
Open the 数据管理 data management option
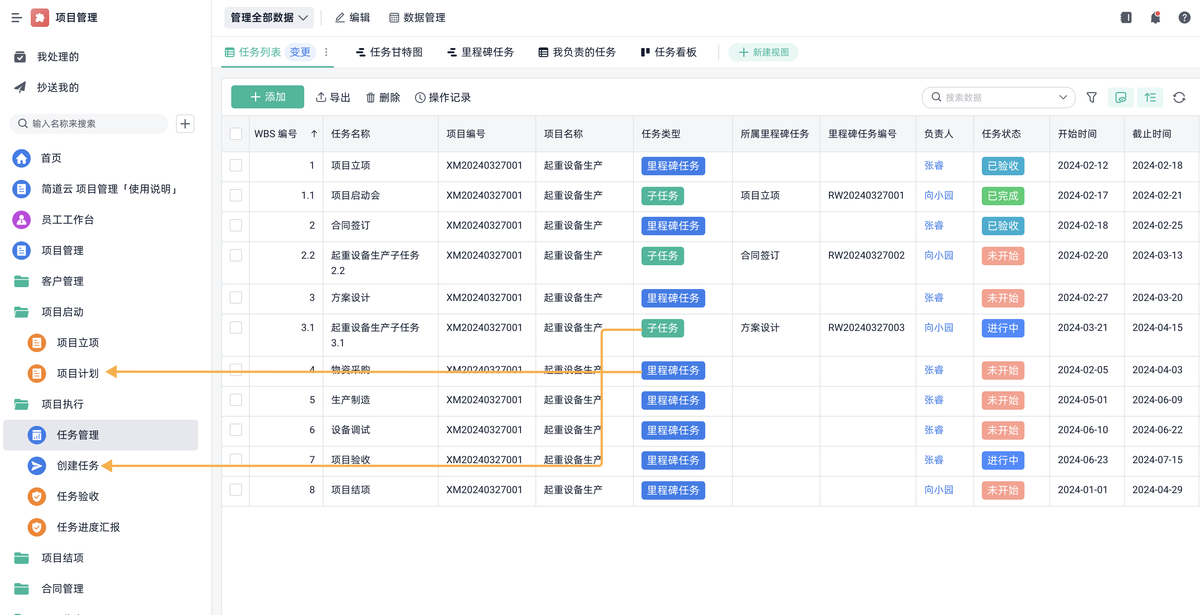(x=419, y=17)
